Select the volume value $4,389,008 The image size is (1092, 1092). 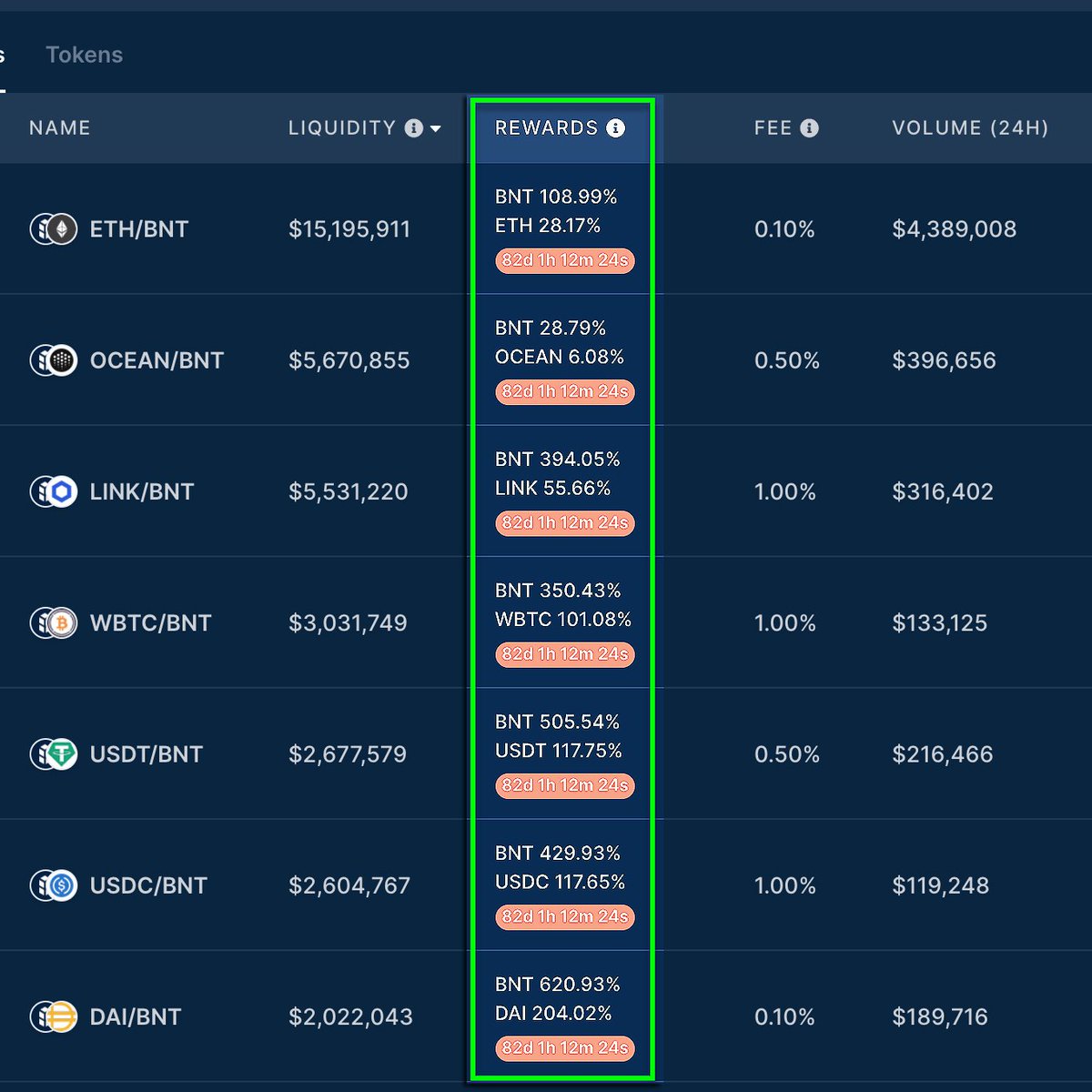pos(955,229)
